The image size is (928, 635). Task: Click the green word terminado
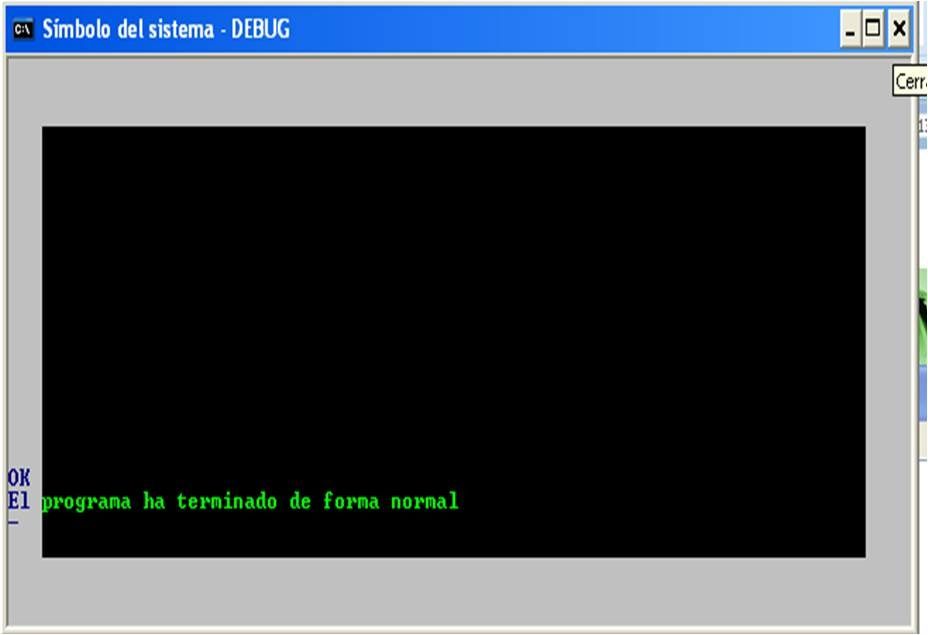pyautogui.click(x=227, y=501)
